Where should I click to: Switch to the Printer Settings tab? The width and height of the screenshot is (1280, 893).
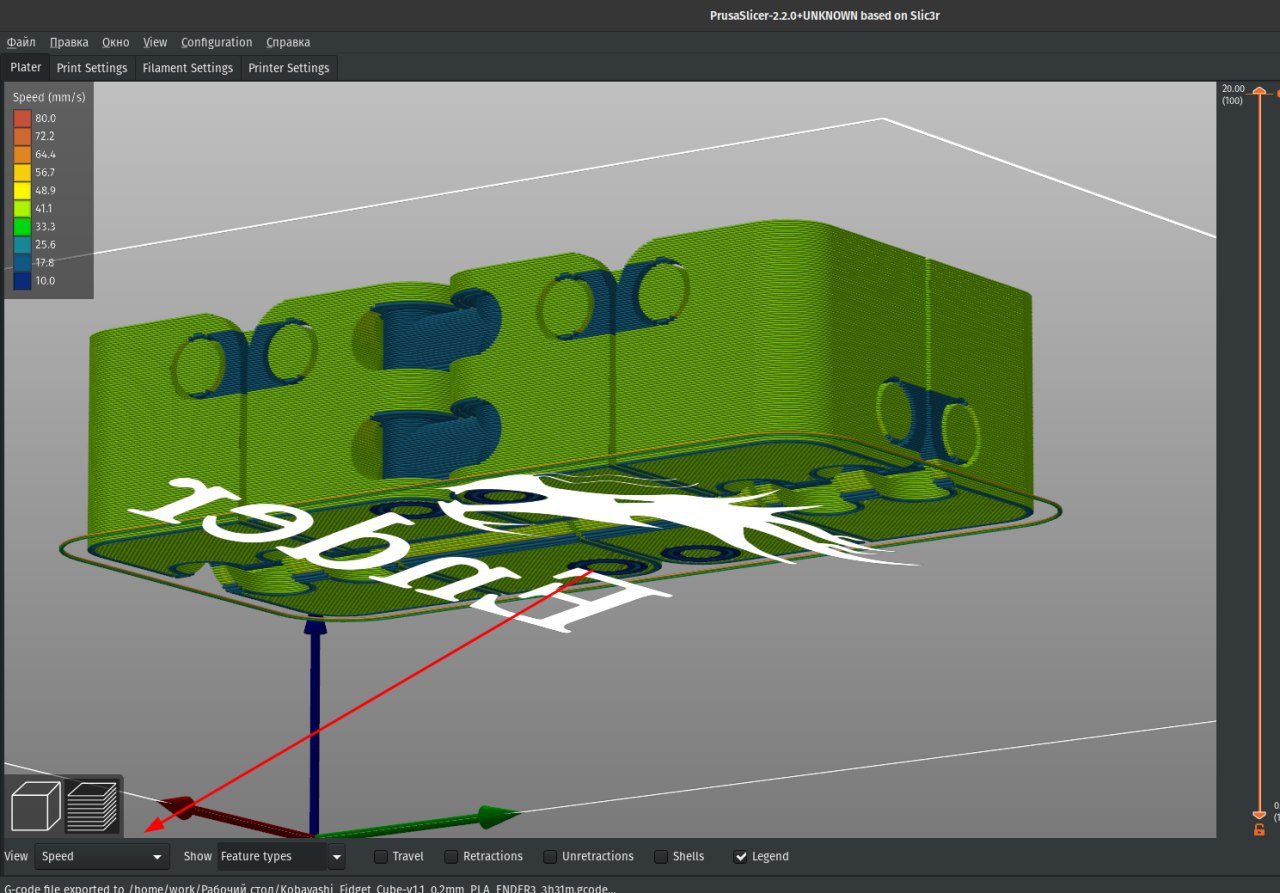coord(288,68)
